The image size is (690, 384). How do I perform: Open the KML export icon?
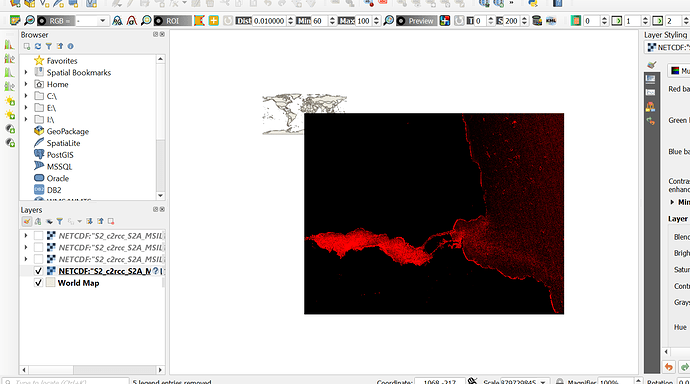click(x=551, y=21)
